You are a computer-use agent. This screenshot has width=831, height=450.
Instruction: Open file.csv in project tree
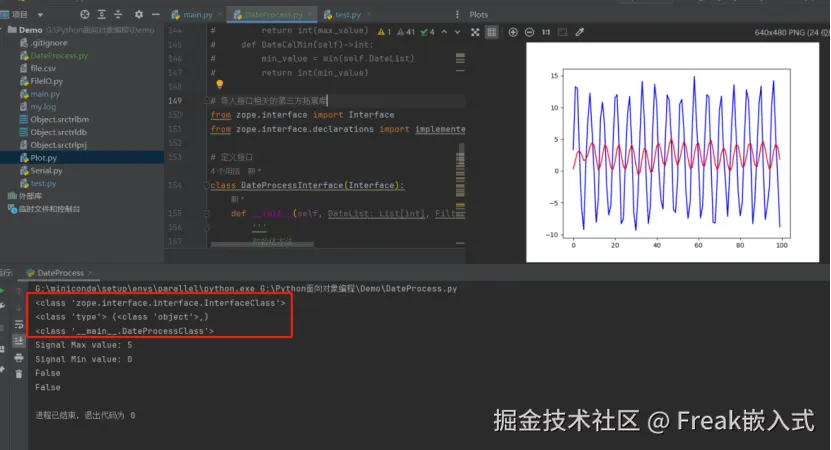42,68
